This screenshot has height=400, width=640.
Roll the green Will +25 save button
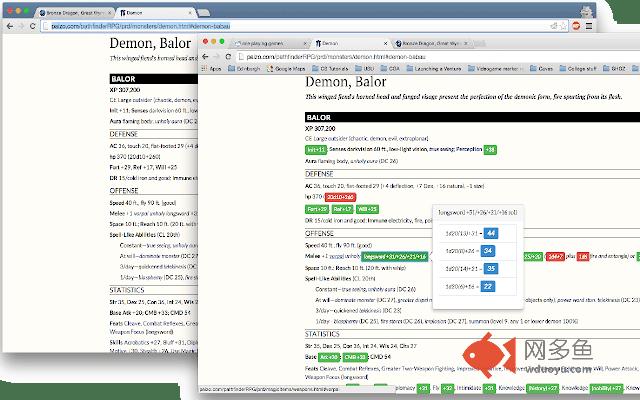point(367,209)
